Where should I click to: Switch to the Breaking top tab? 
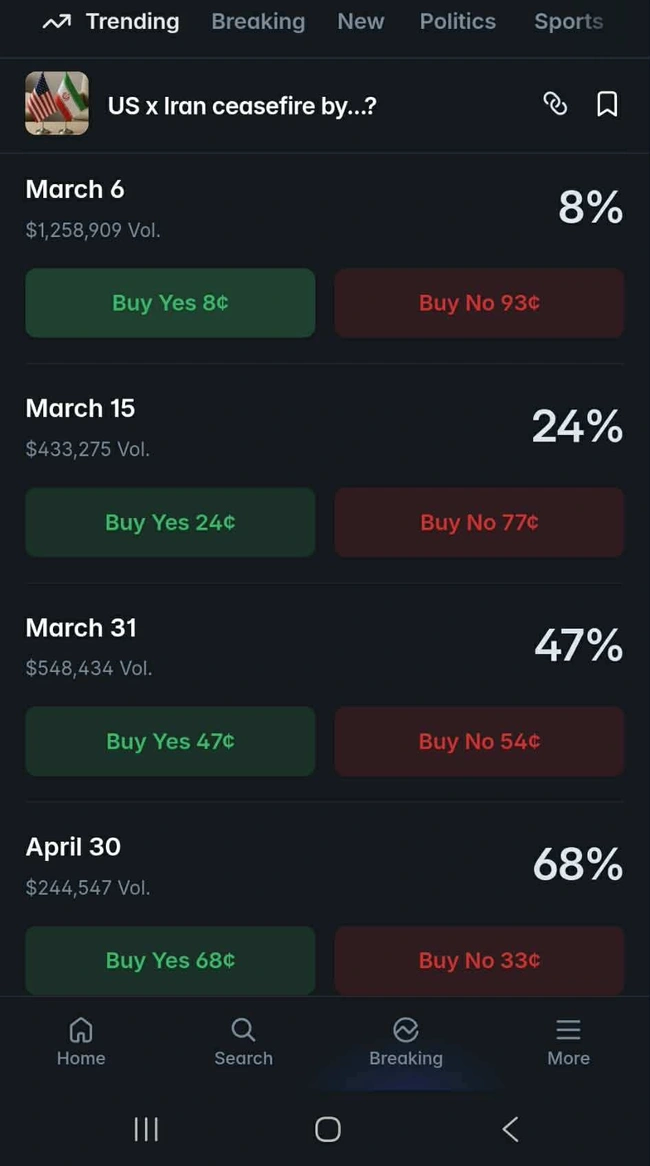pos(258,22)
